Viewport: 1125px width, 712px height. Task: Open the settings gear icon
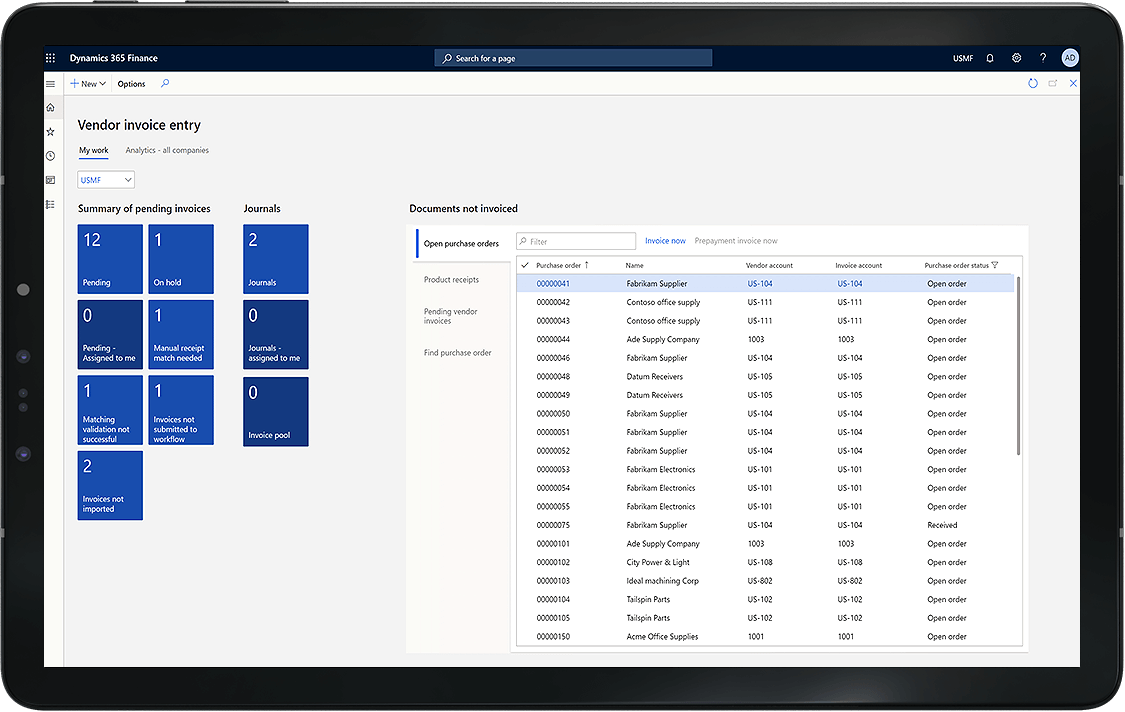1017,59
